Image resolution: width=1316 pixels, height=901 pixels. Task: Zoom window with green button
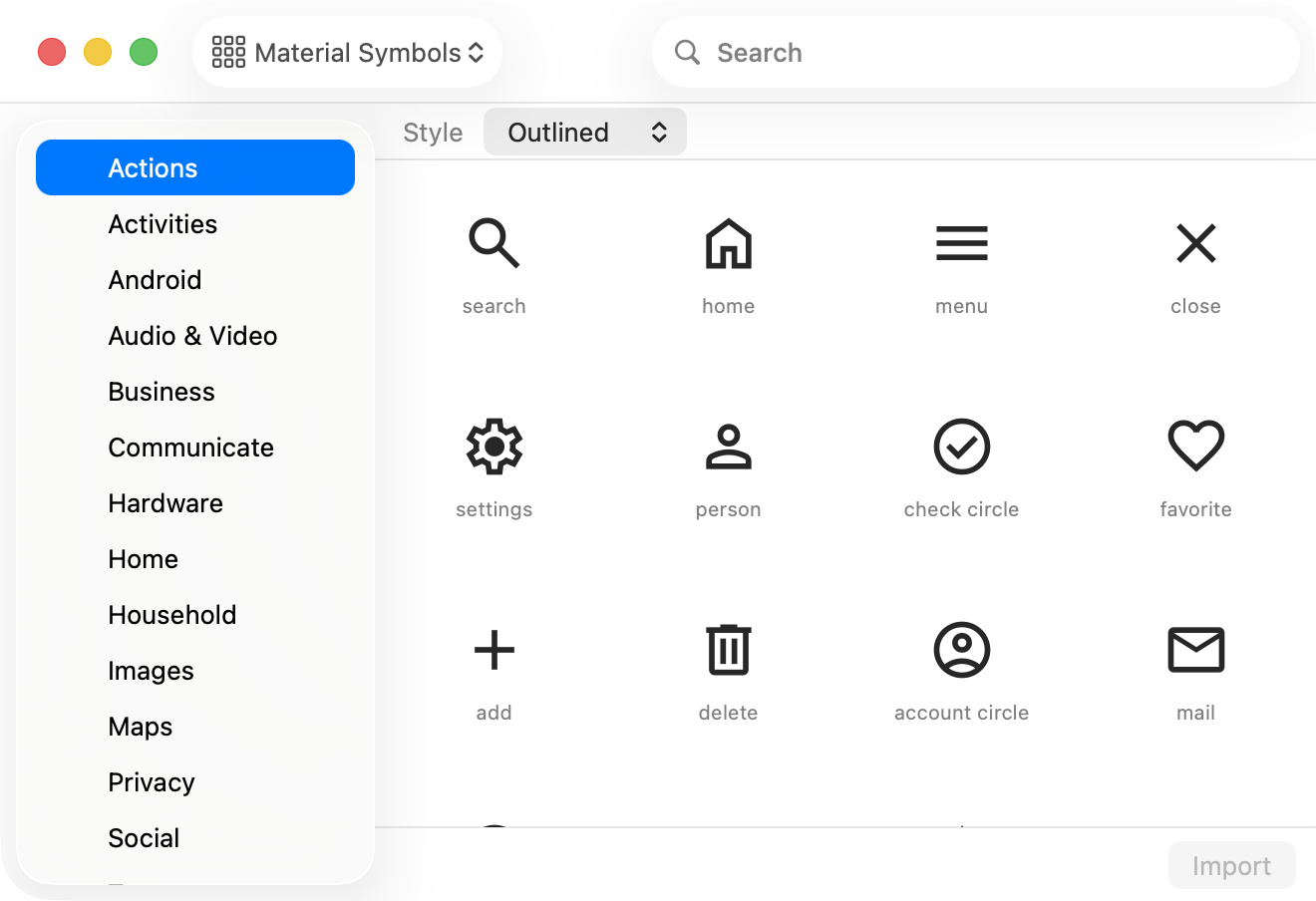pos(144,52)
